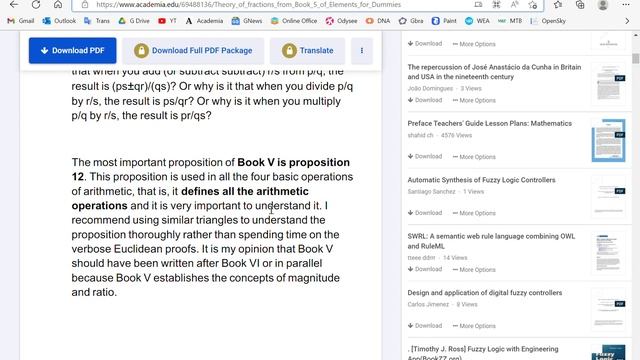Open author Carlos Jimenez profile

pyautogui.click(x=428, y=304)
